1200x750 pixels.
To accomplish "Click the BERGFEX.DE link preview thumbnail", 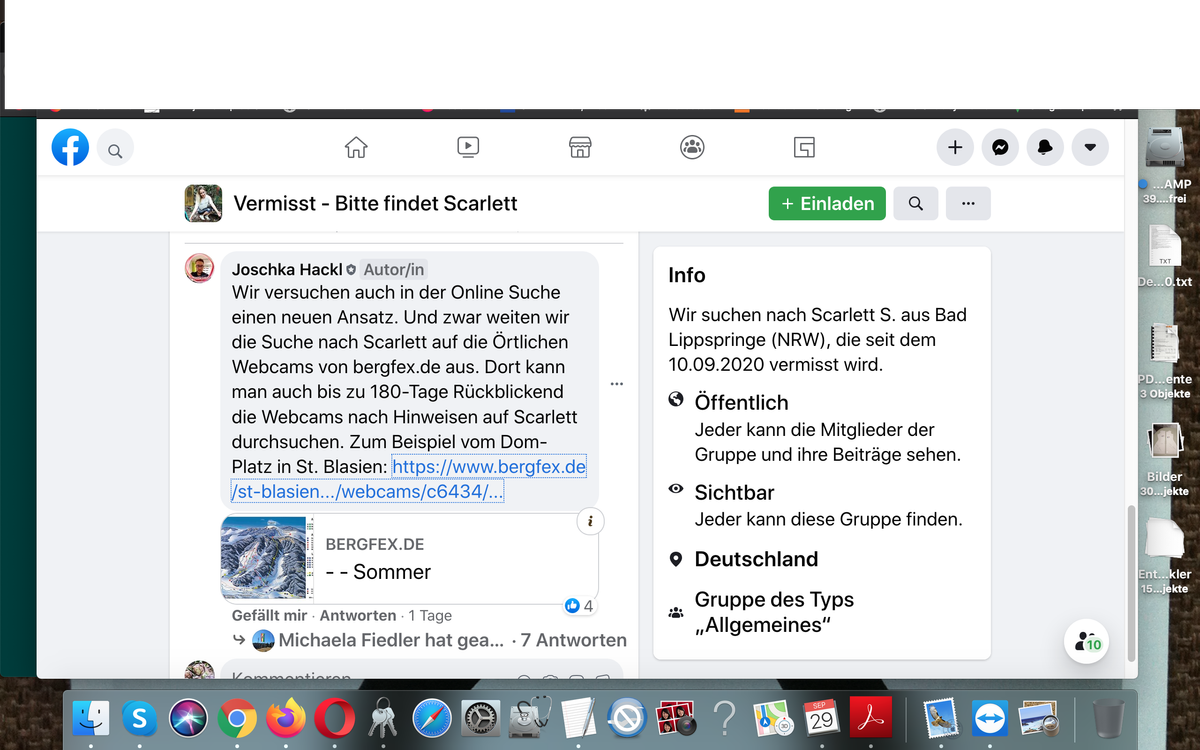I will (265, 558).
